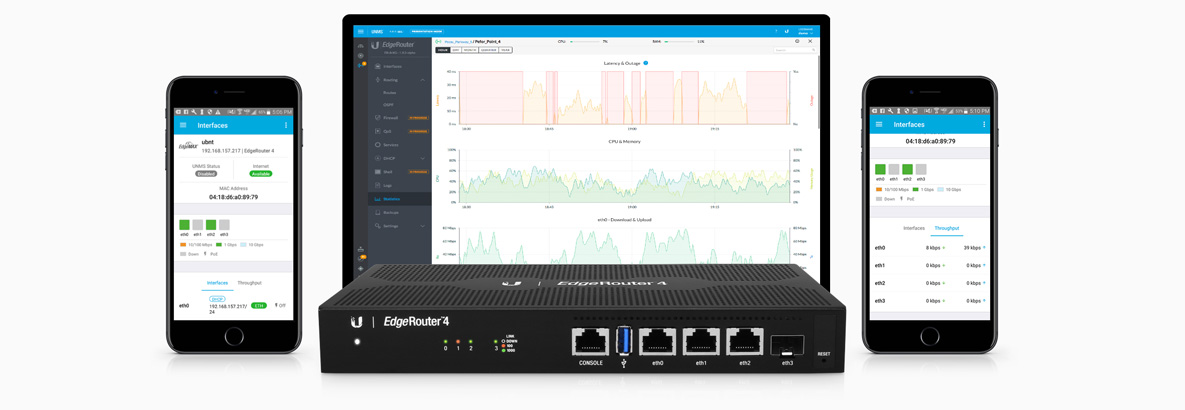This screenshot has width=1185, height=410.
Task: Select the DAY time range button
Action: click(456, 50)
